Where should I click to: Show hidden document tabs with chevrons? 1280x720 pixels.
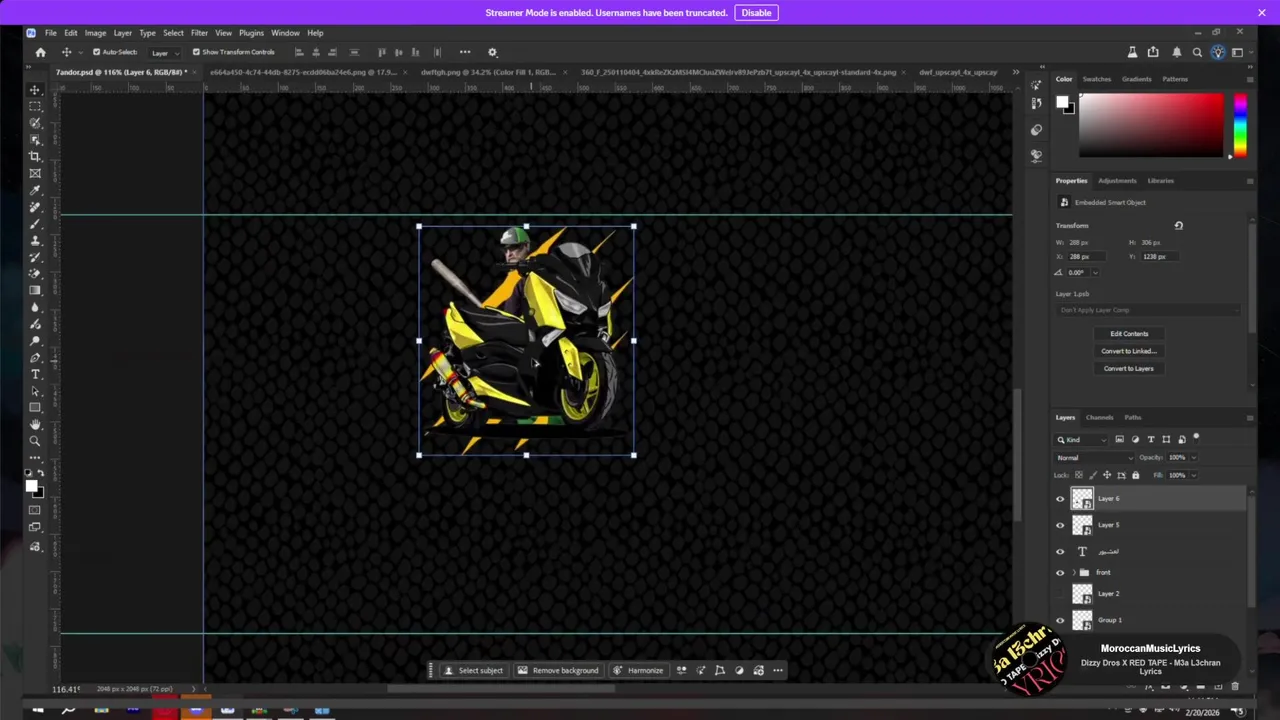[1016, 72]
